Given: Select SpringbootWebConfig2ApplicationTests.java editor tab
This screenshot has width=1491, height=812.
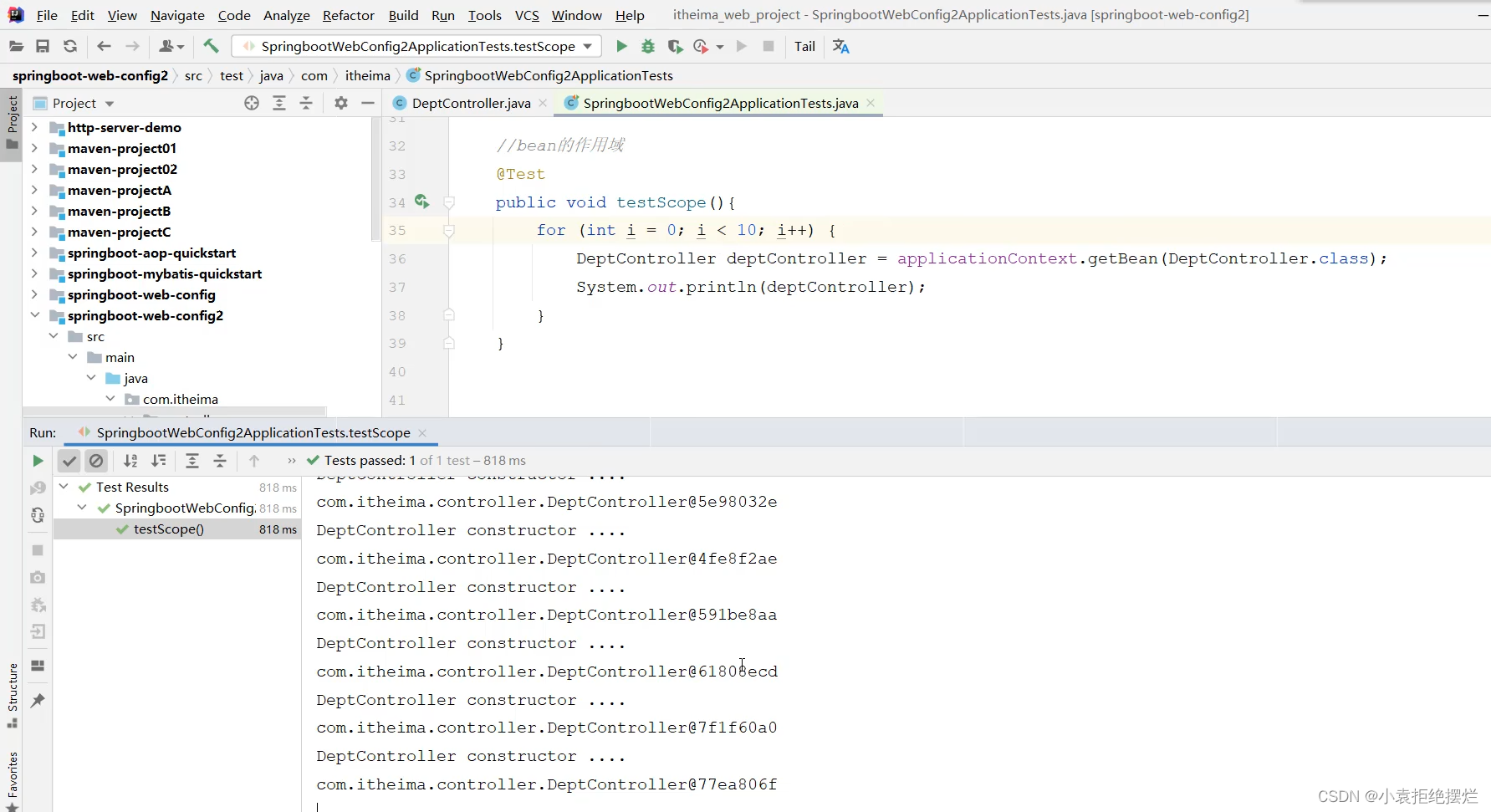Looking at the screenshot, I should click(x=720, y=103).
